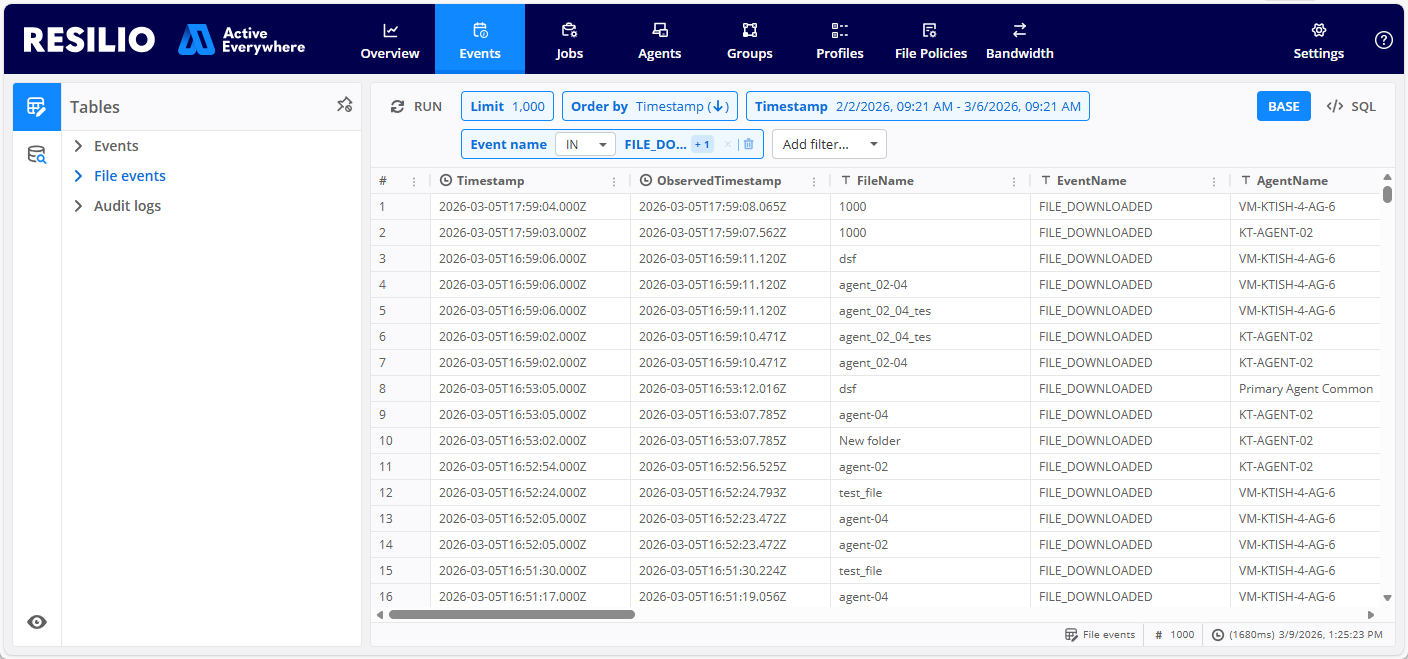The image size is (1408, 659).
Task: Click 'Primary Agent Common' agent cell
Action: click(x=1306, y=389)
